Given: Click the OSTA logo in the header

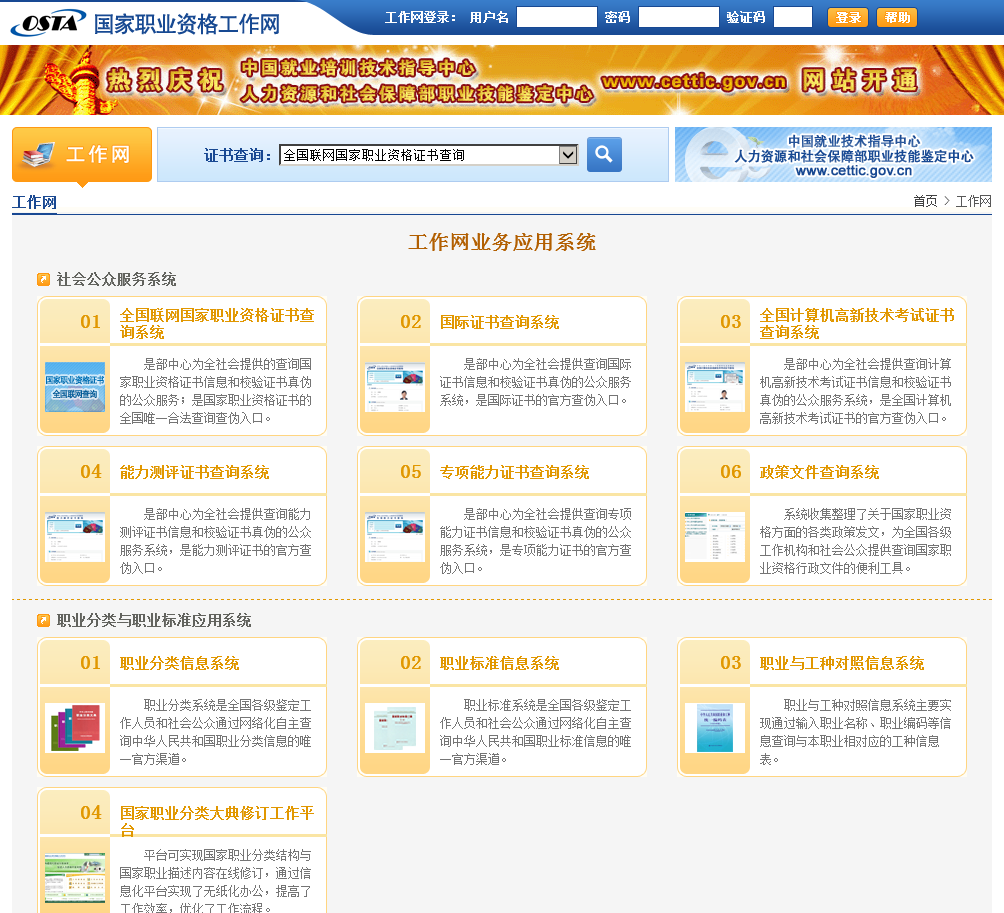Looking at the screenshot, I should [x=48, y=23].
